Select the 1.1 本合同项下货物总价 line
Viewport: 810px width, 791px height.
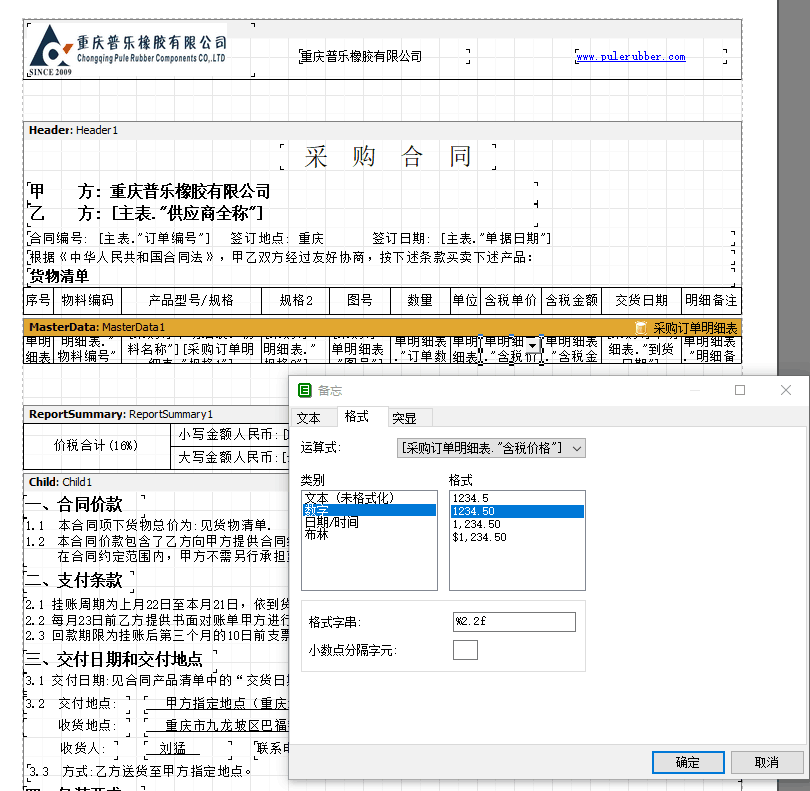(148, 525)
